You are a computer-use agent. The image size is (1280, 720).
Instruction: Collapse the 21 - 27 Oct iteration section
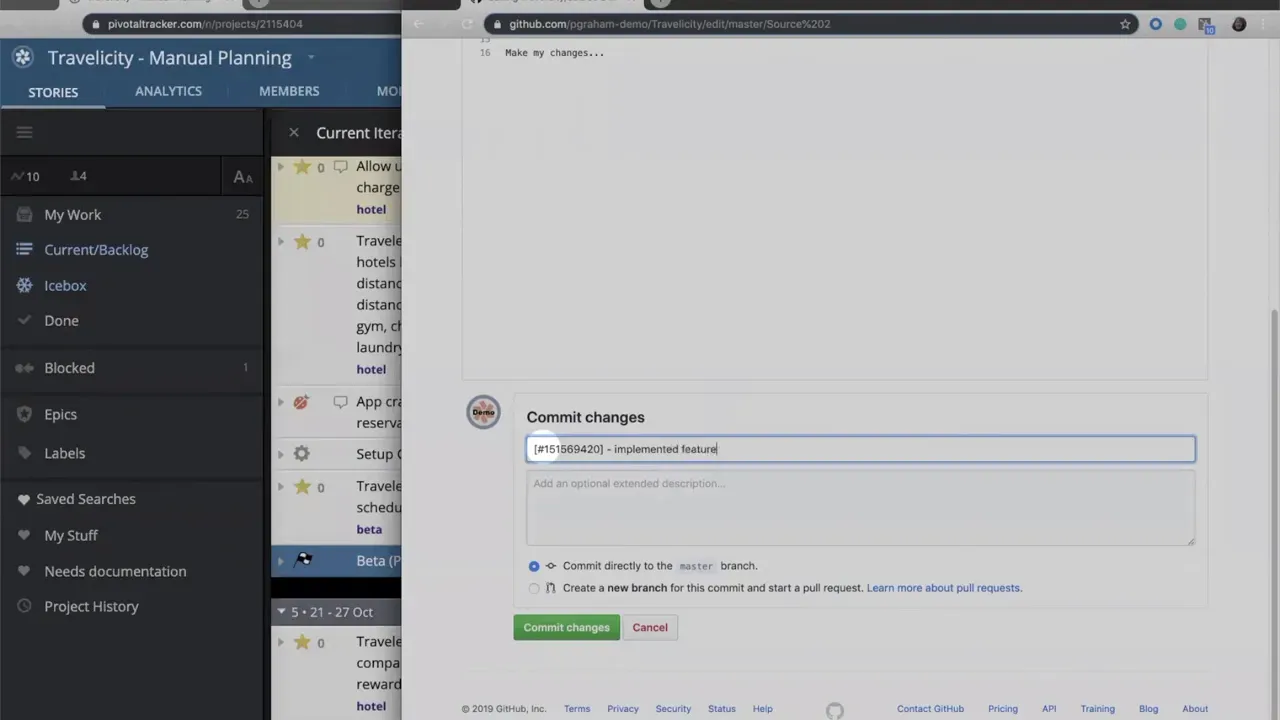[x=281, y=611]
